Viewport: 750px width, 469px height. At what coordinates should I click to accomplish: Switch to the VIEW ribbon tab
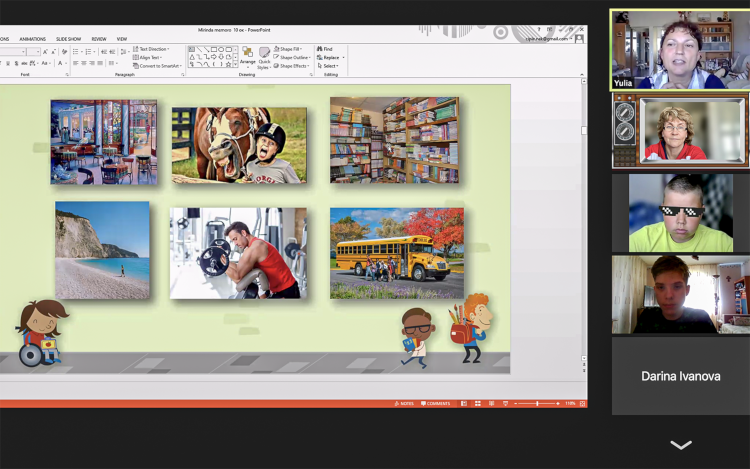(121, 39)
